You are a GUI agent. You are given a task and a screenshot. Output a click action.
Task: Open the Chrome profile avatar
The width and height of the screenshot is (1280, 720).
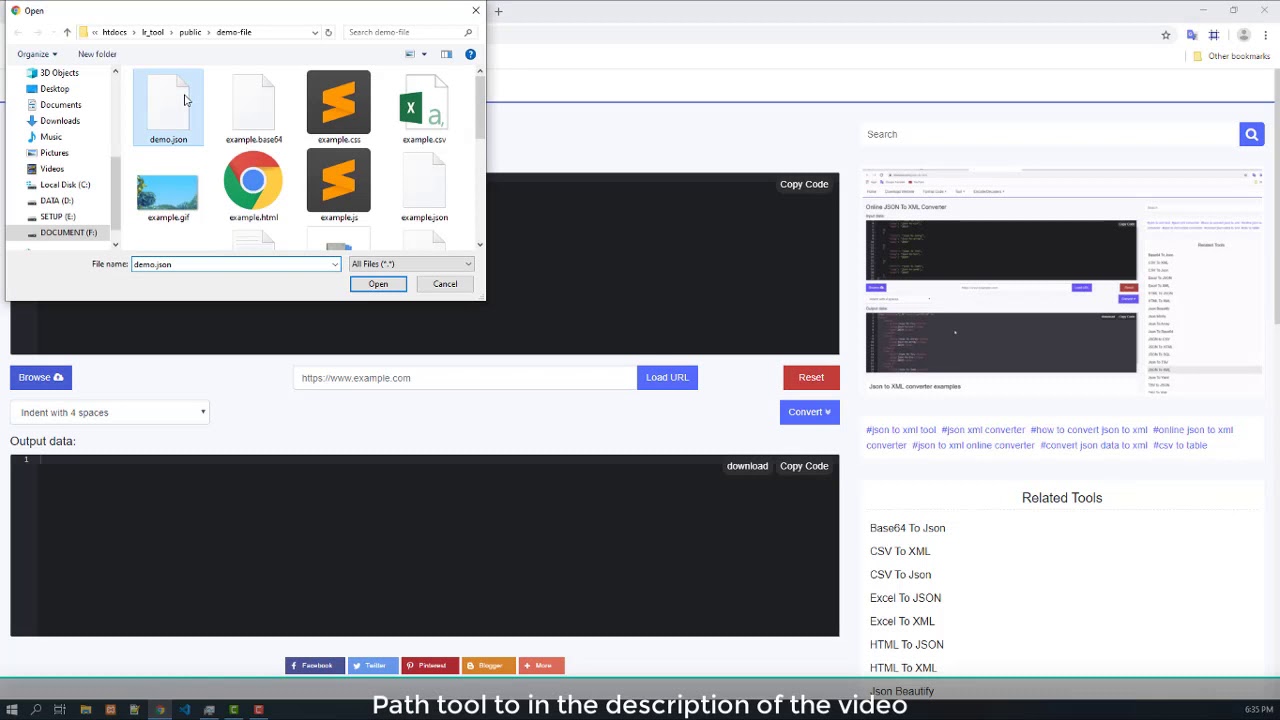tap(1244, 35)
